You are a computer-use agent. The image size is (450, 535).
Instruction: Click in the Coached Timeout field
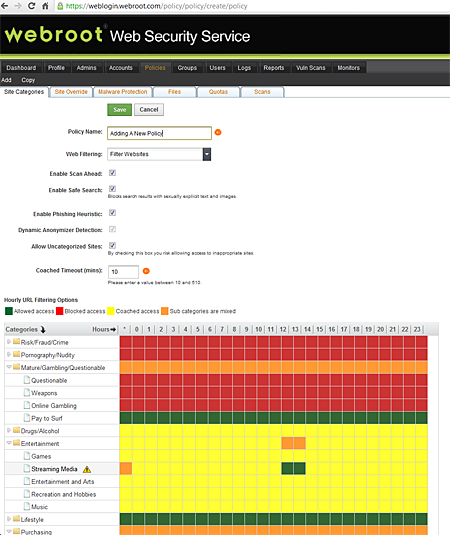point(123,272)
